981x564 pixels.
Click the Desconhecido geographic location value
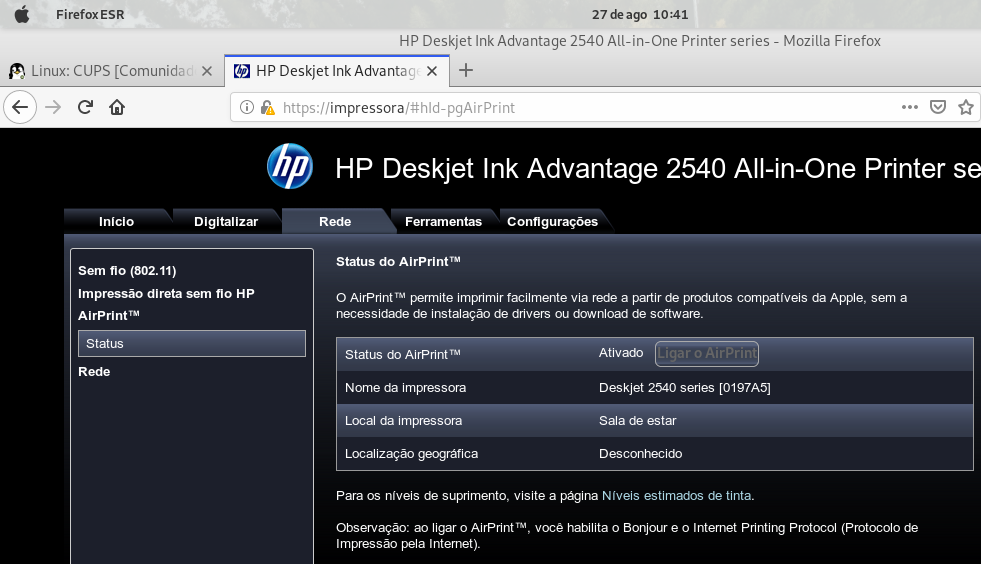tap(641, 454)
